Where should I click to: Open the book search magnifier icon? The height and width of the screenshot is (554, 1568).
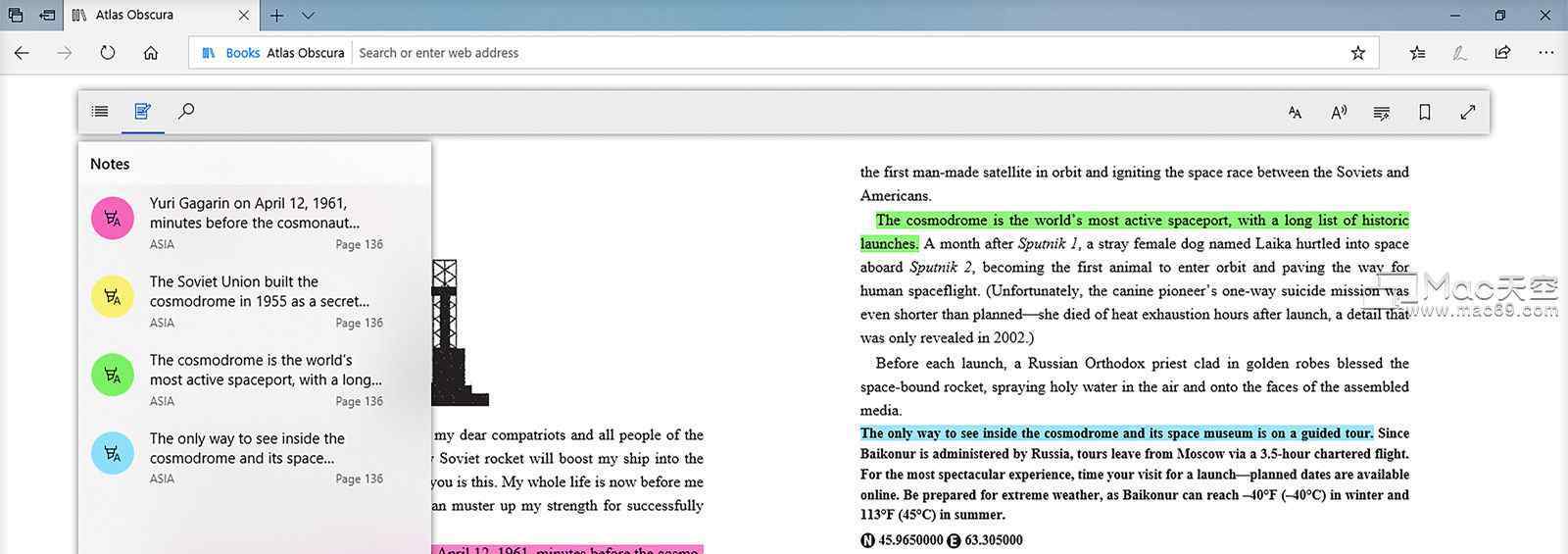(x=186, y=111)
